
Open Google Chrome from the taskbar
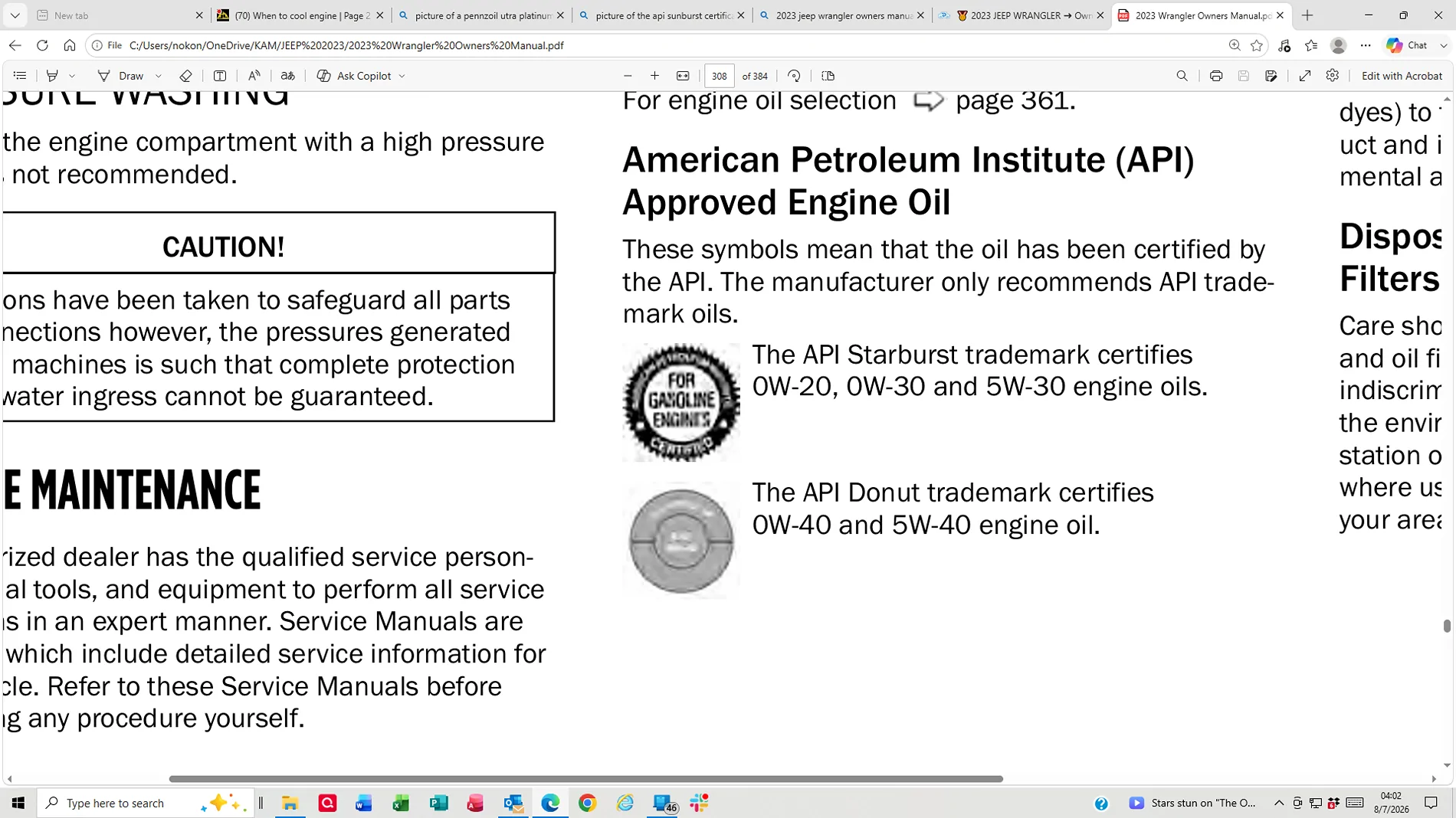587,803
